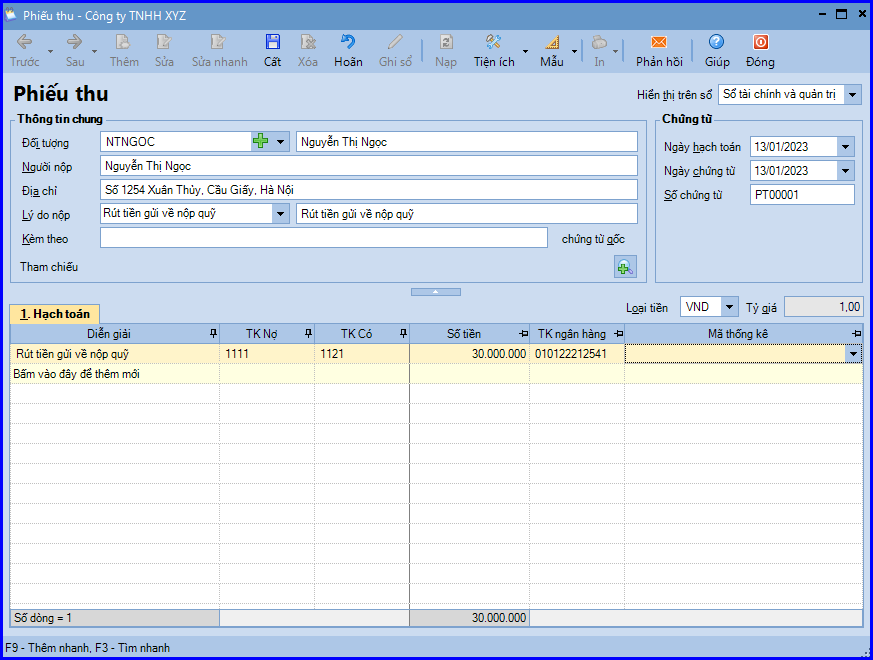This screenshot has height=660, width=873.
Task: Click the Tỷ giá field
Action: click(823, 307)
